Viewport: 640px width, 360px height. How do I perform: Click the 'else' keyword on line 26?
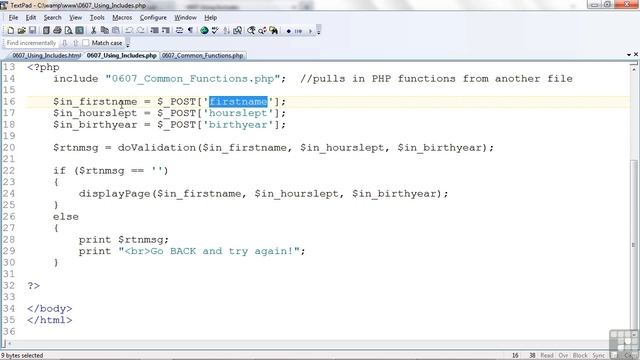pyautogui.click(x=66, y=217)
